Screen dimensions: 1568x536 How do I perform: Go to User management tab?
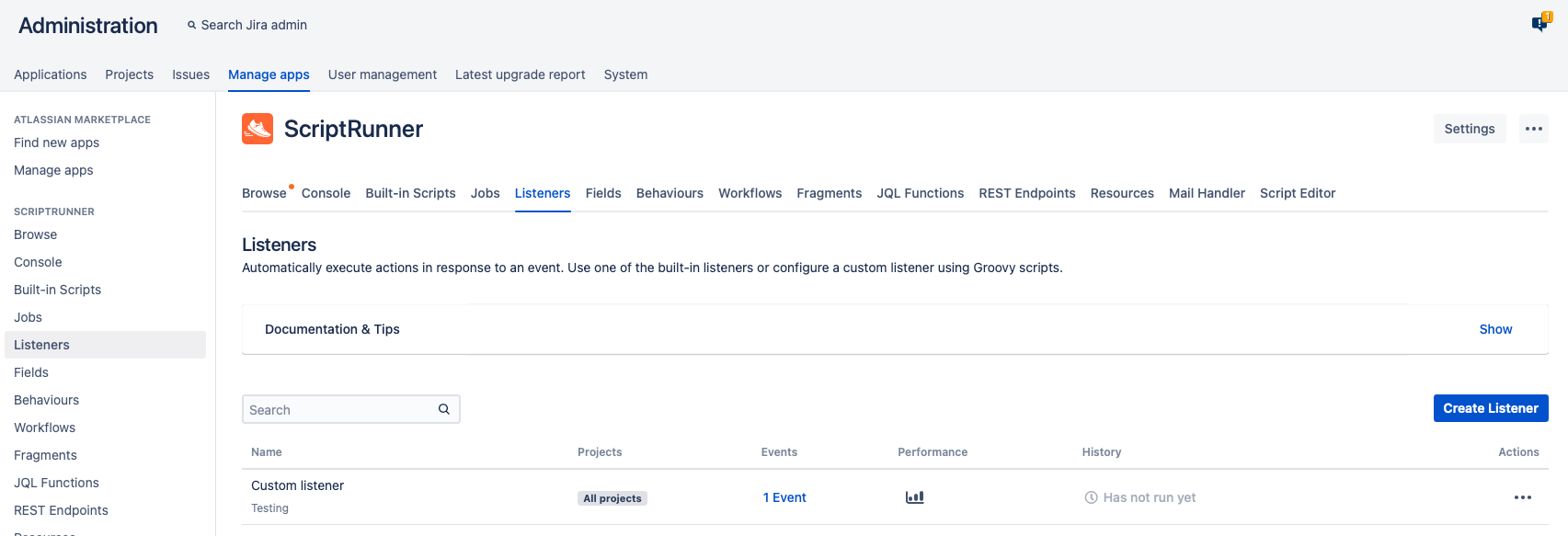(383, 74)
